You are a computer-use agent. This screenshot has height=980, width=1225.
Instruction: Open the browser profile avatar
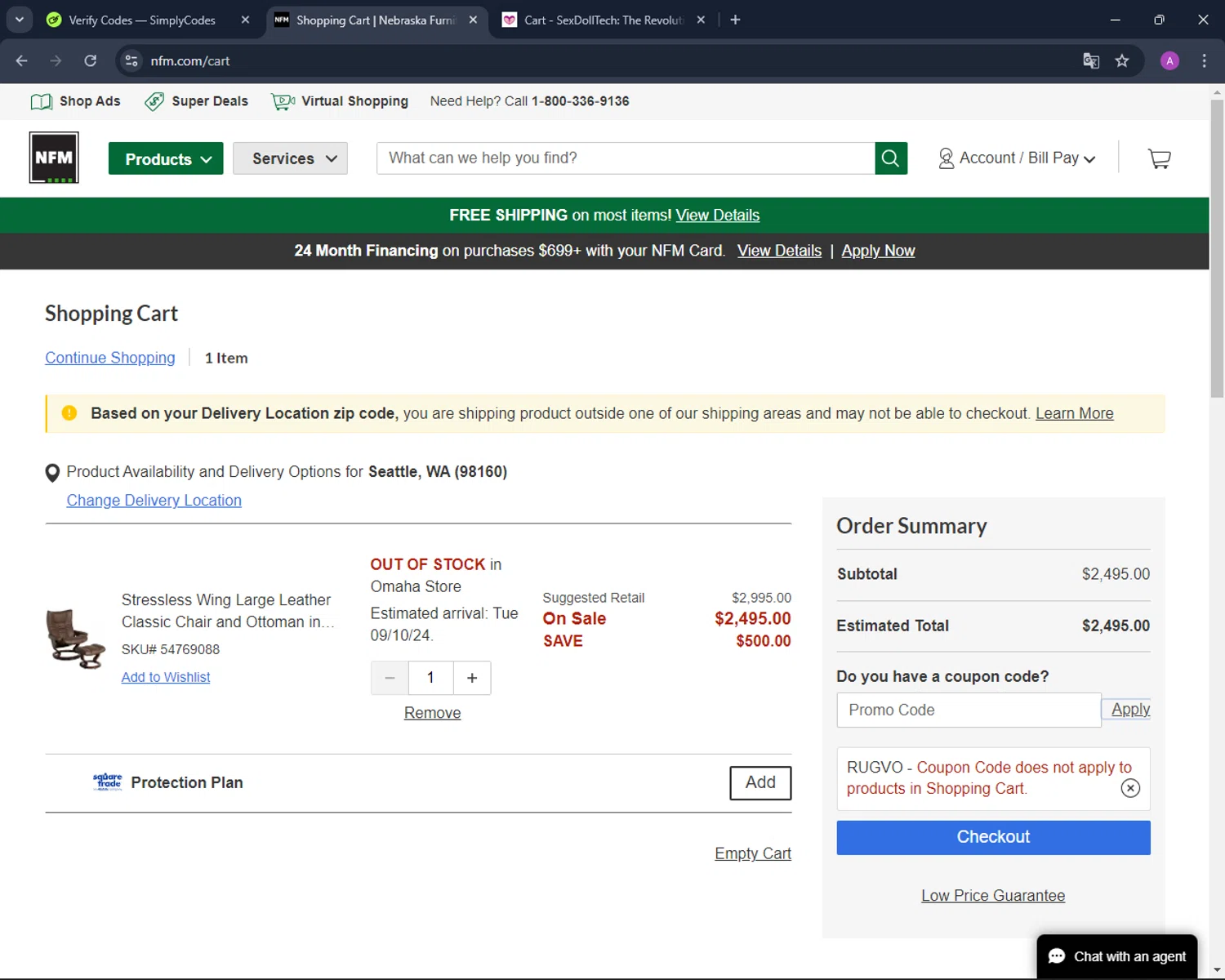(x=1169, y=60)
